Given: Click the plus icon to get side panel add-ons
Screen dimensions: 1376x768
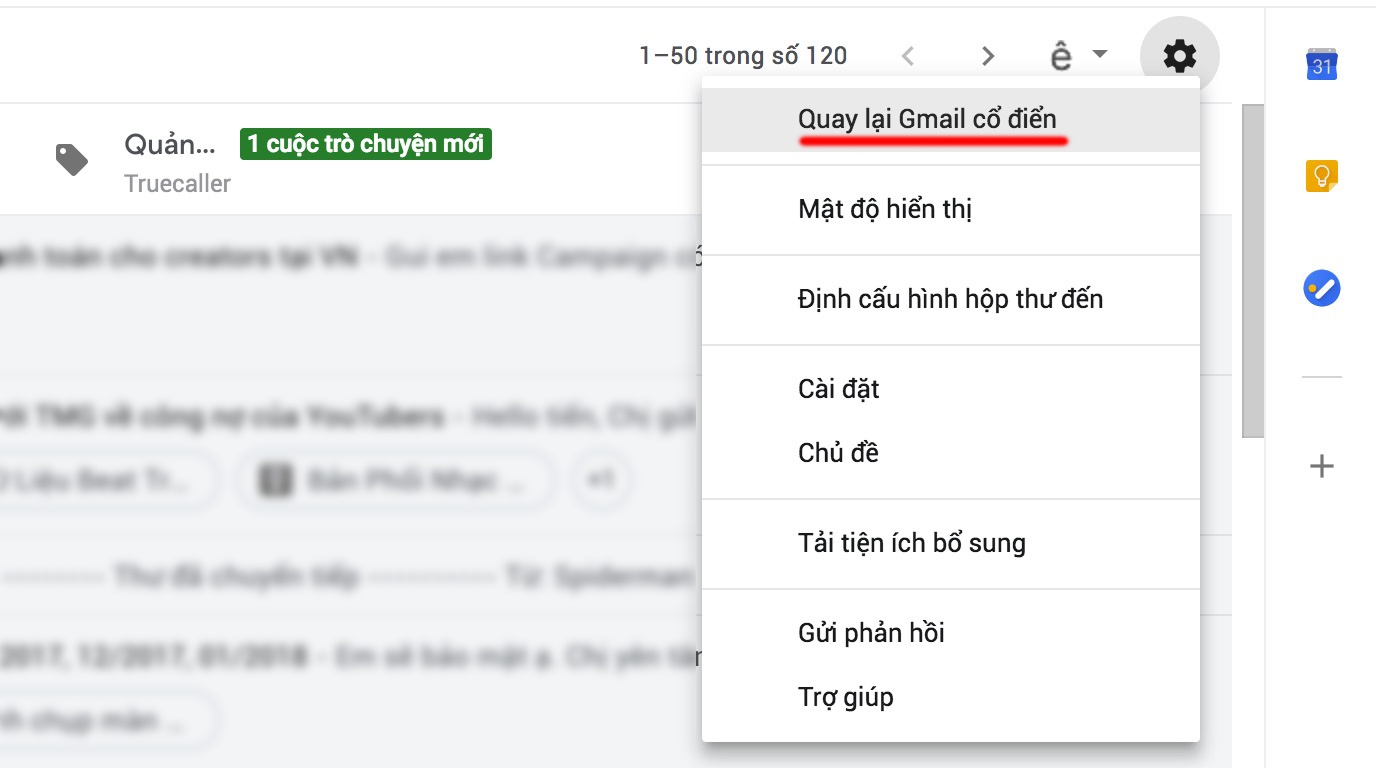Looking at the screenshot, I should [1322, 465].
